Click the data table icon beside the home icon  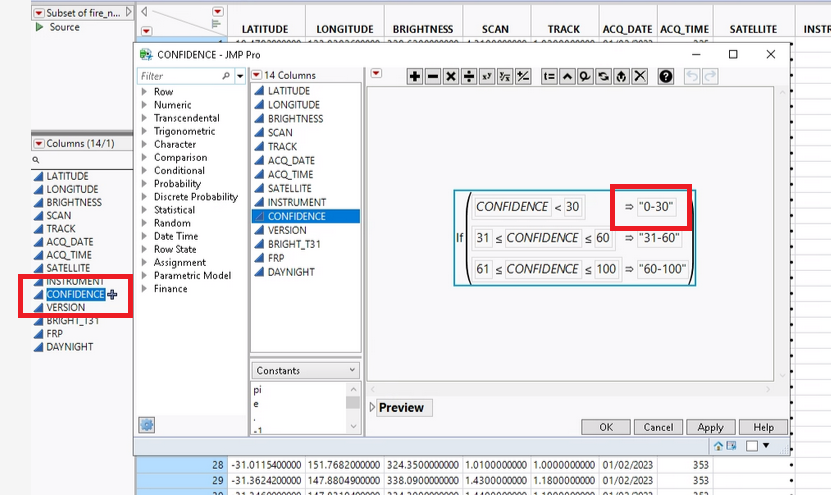(x=731, y=446)
